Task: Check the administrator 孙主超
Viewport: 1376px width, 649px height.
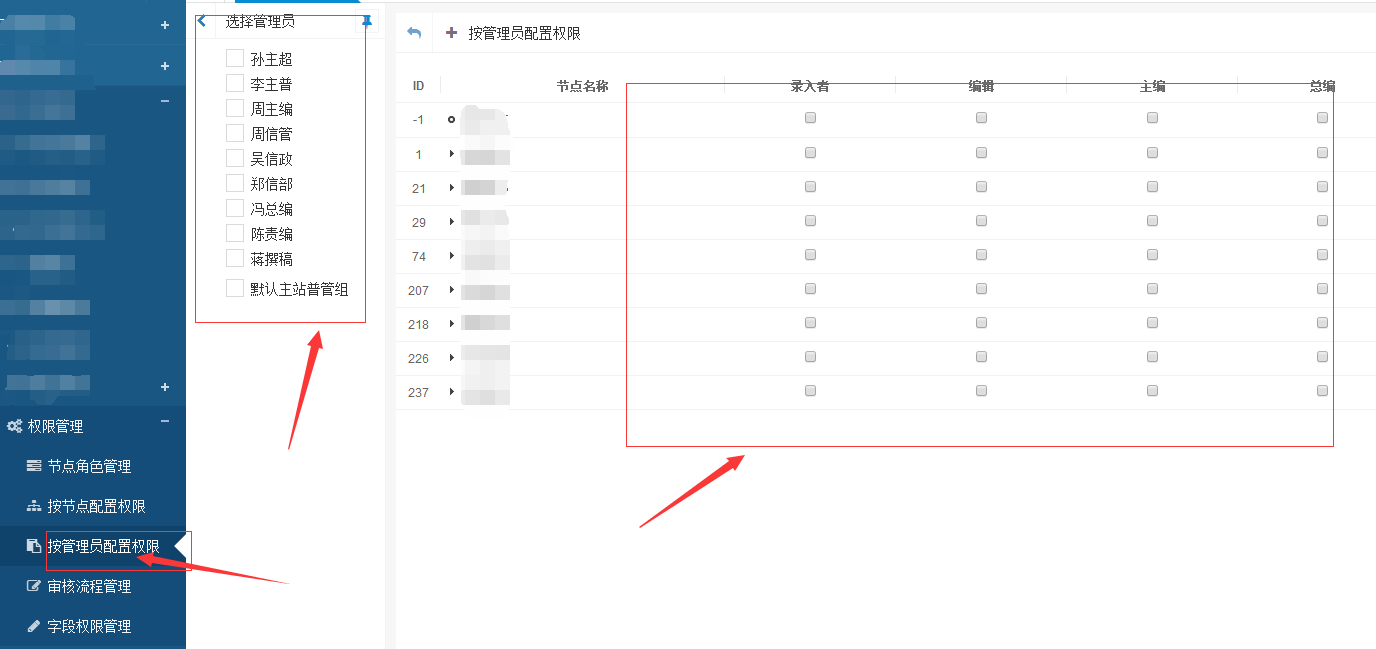Action: coord(235,58)
